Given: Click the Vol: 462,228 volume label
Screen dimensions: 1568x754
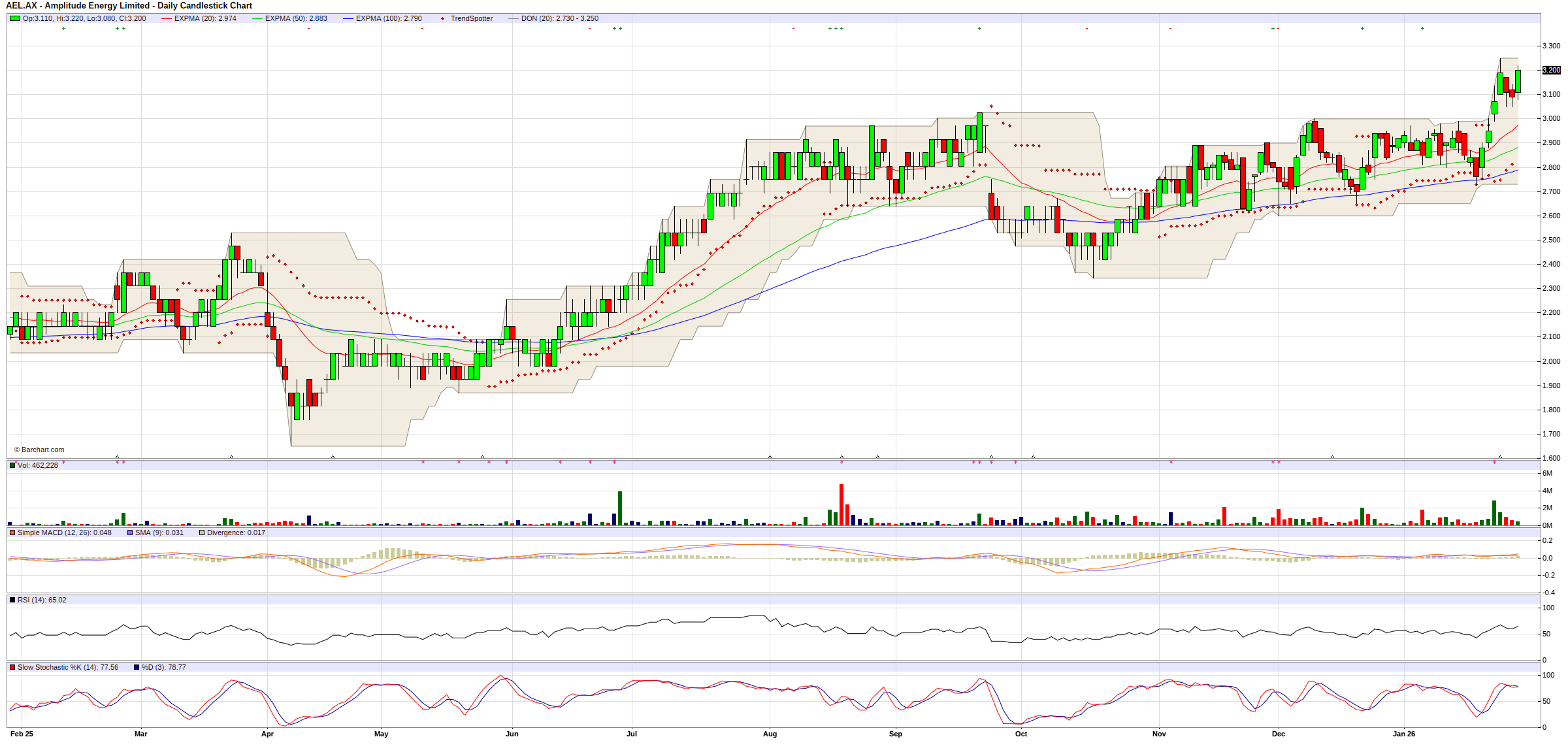Looking at the screenshot, I should tap(38, 465).
